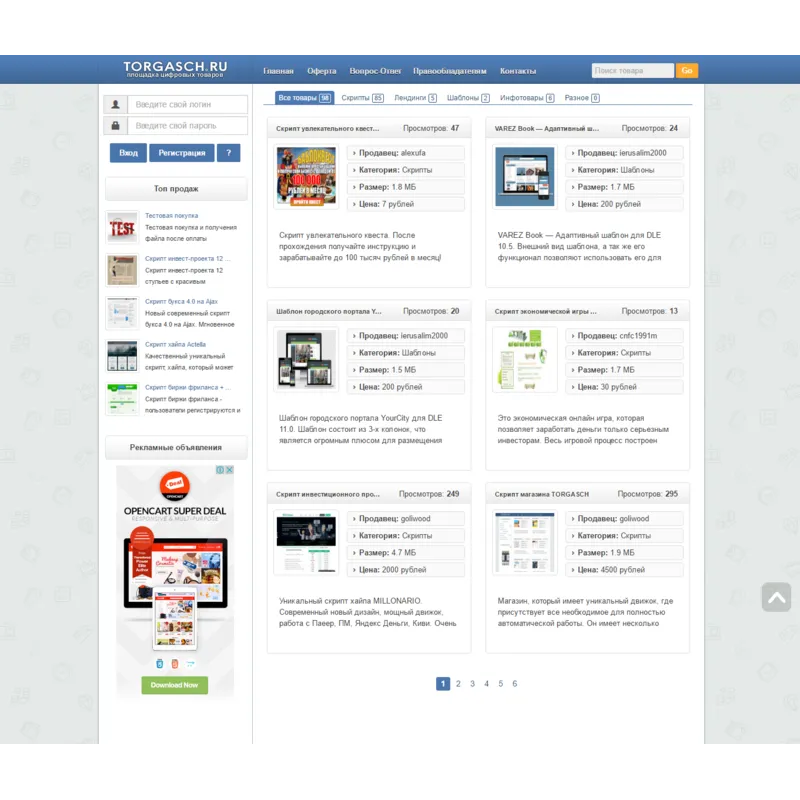Open the TEST purchase product thumbnail
800x800 pixels.
[x=122, y=227]
